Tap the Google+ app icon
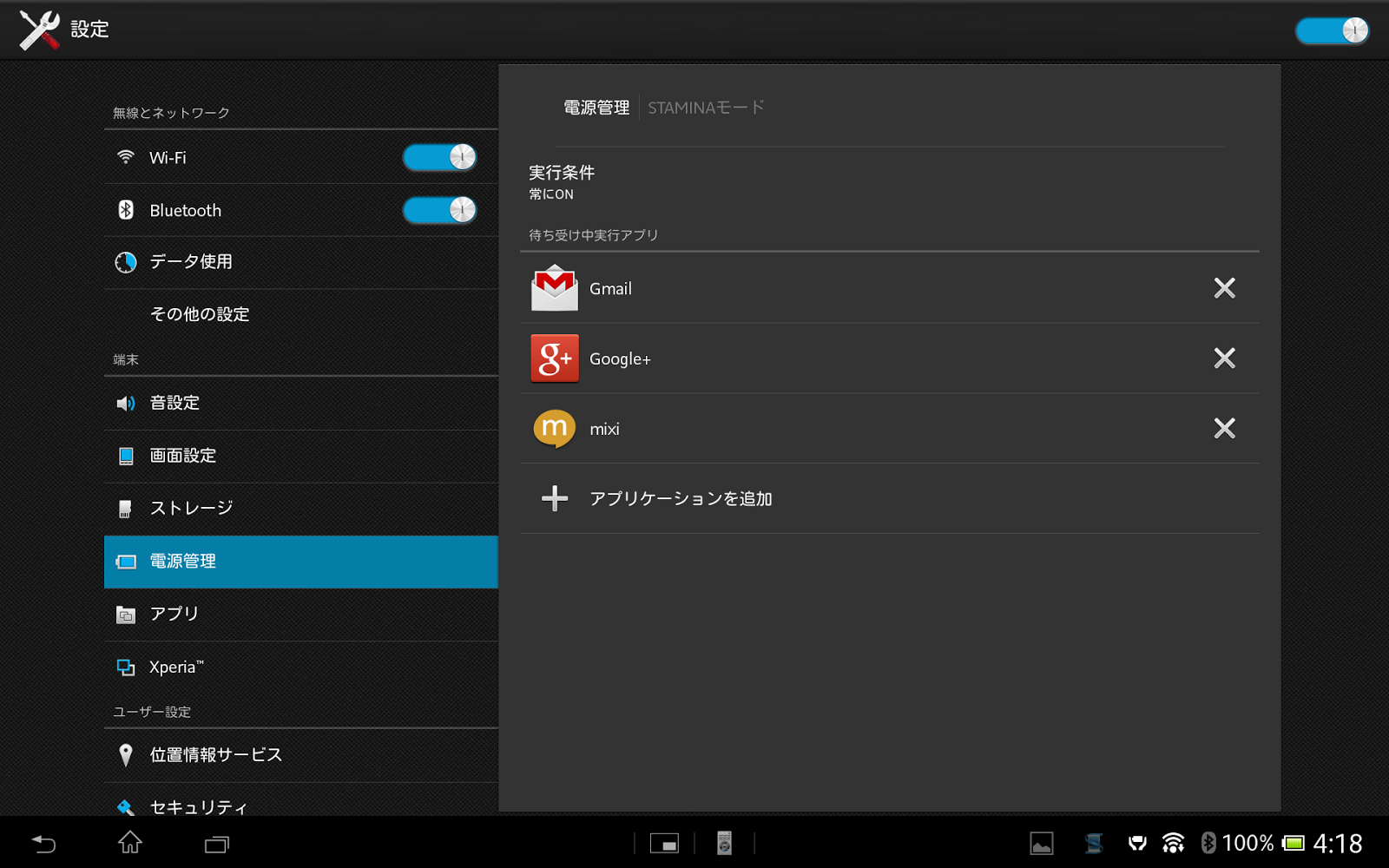The height and width of the screenshot is (868, 1389). click(555, 358)
